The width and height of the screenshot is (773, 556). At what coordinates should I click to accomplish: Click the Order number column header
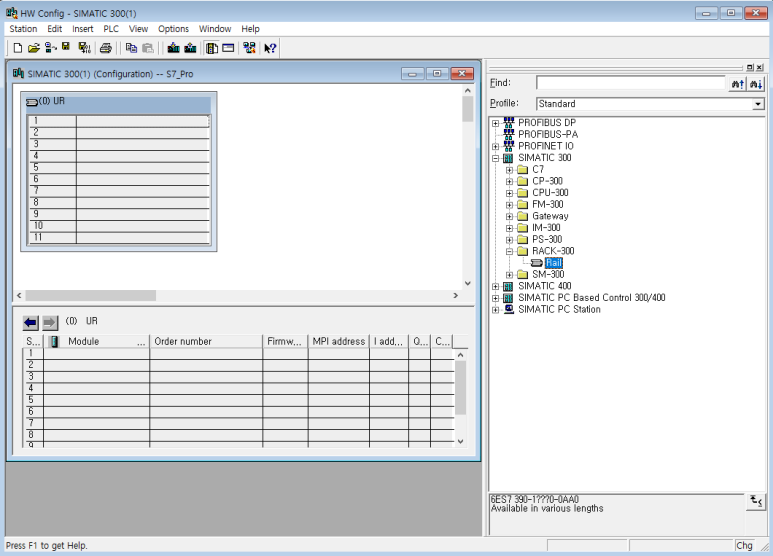pyautogui.click(x=206, y=341)
